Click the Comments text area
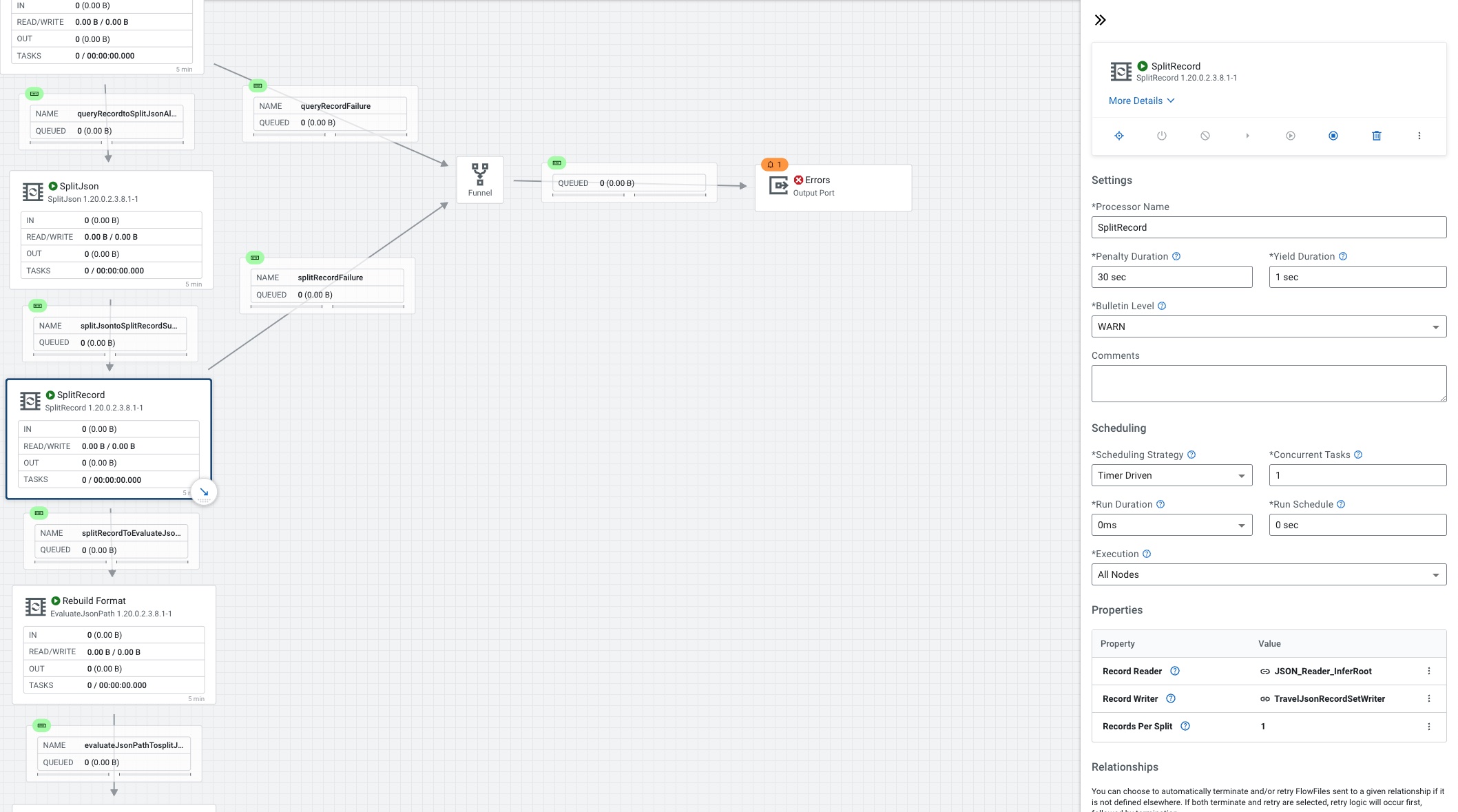Viewport: 1458px width, 812px height. [x=1268, y=383]
